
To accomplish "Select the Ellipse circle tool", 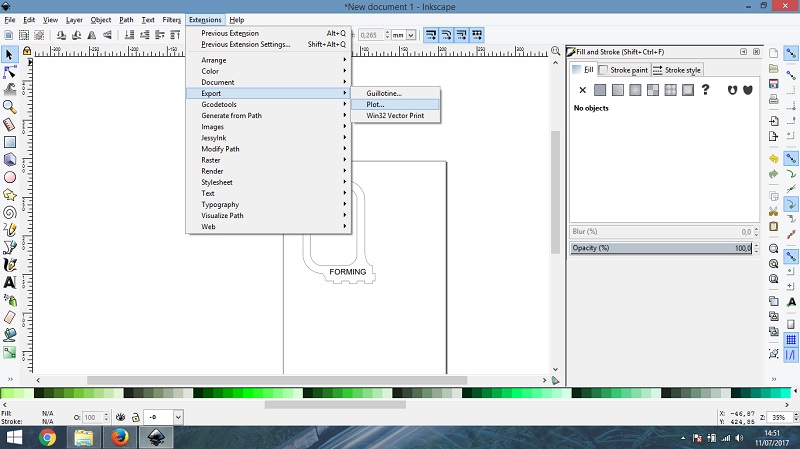I will coord(9,178).
